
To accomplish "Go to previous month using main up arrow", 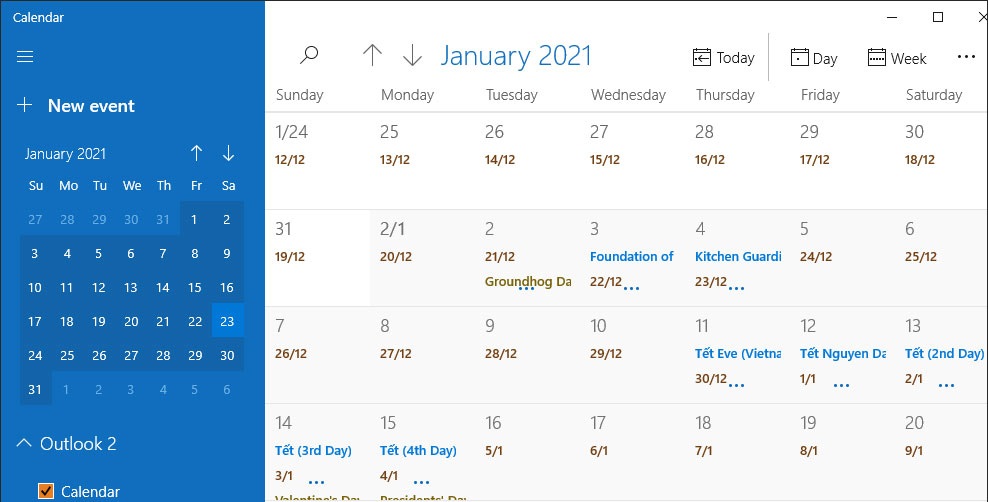I will point(372,56).
